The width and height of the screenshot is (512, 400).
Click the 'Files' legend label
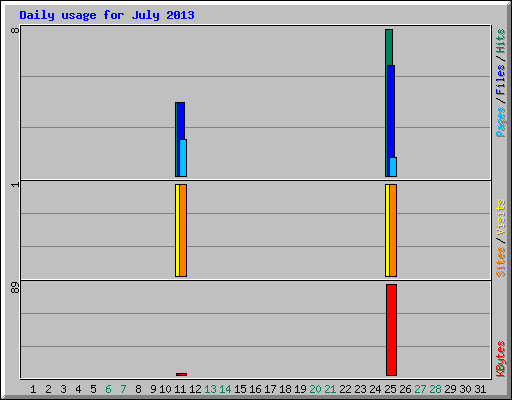pos(500,79)
